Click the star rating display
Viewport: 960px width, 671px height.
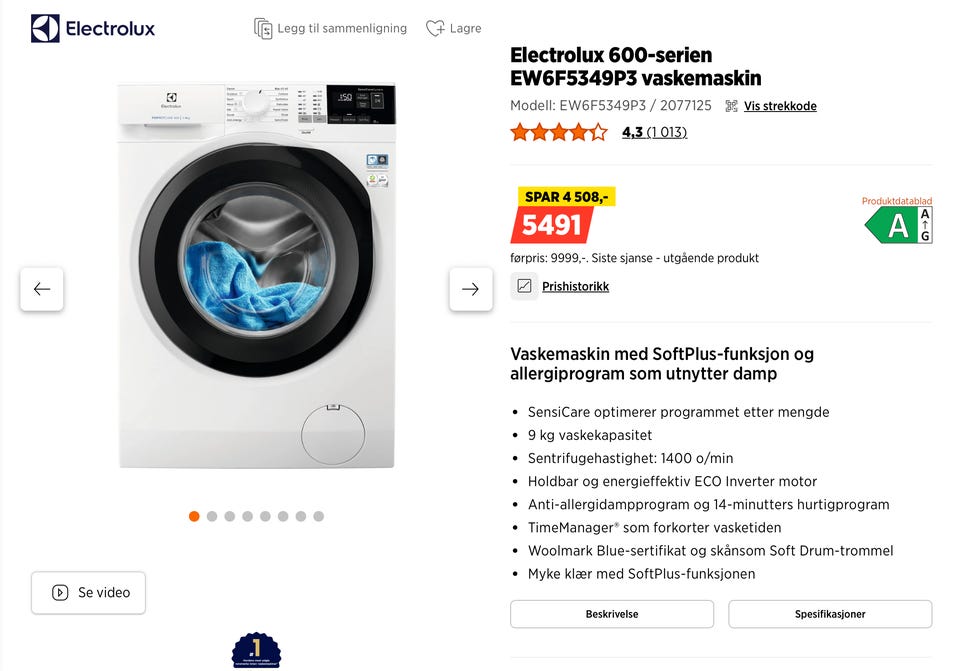coord(558,132)
